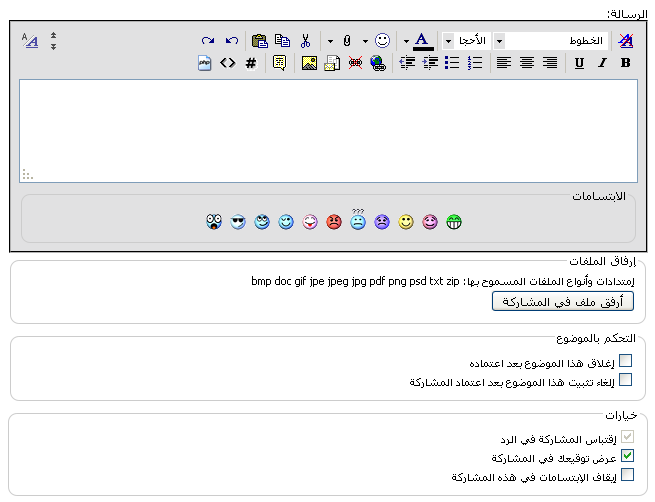Center align the text
655x502 pixels.
click(527, 63)
